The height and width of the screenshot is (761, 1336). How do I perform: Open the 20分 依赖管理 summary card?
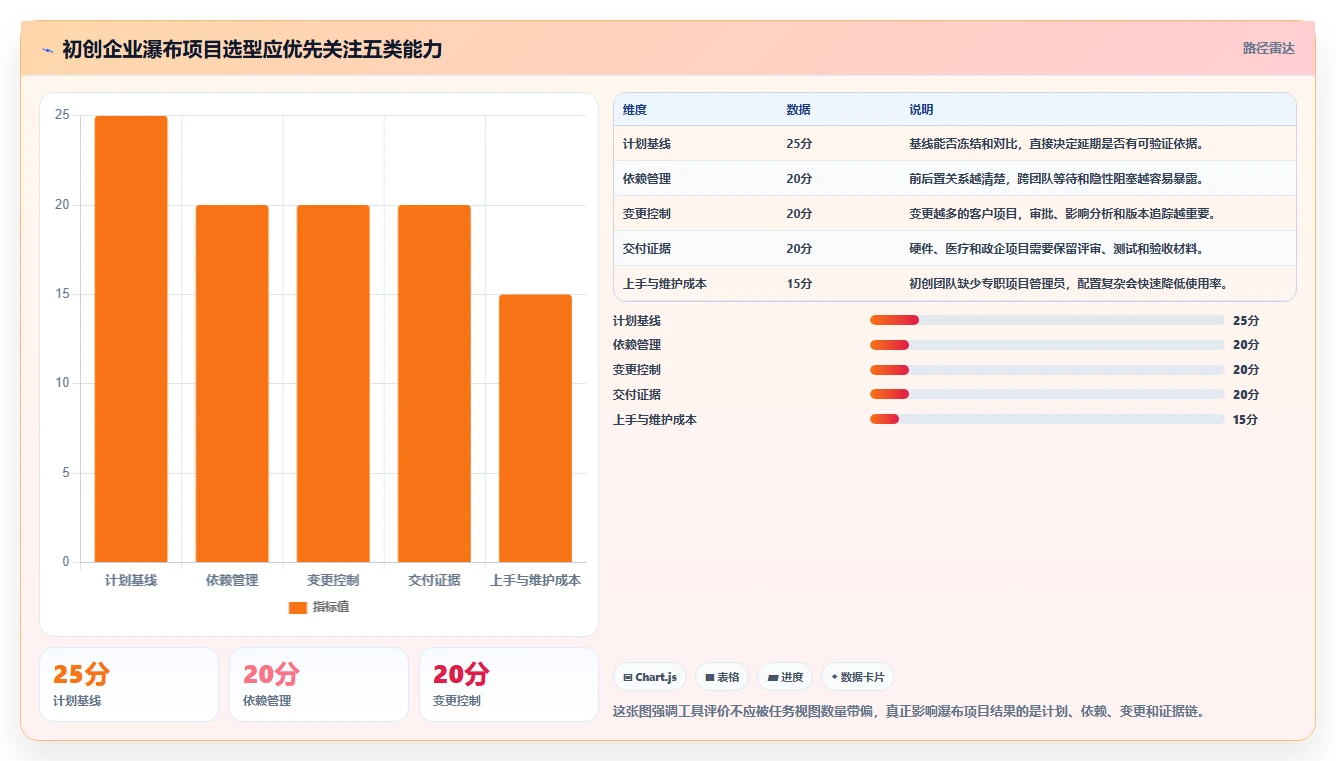click(319, 684)
